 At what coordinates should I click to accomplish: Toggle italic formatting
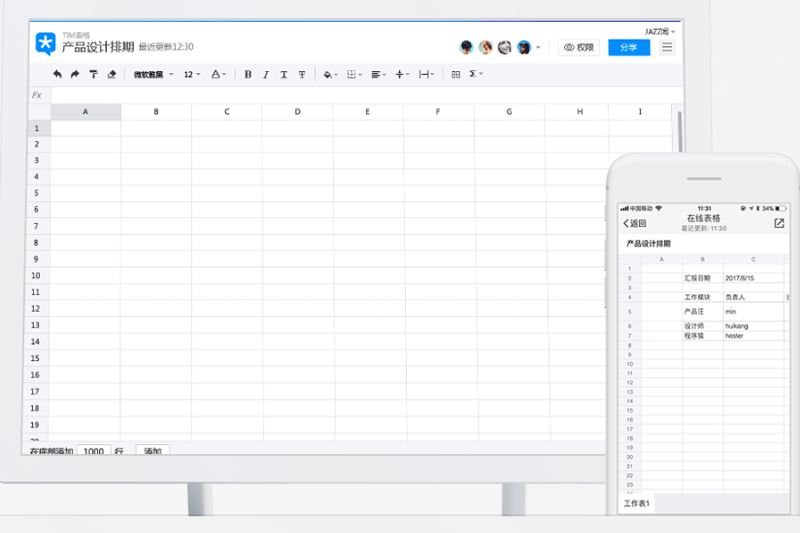266,74
